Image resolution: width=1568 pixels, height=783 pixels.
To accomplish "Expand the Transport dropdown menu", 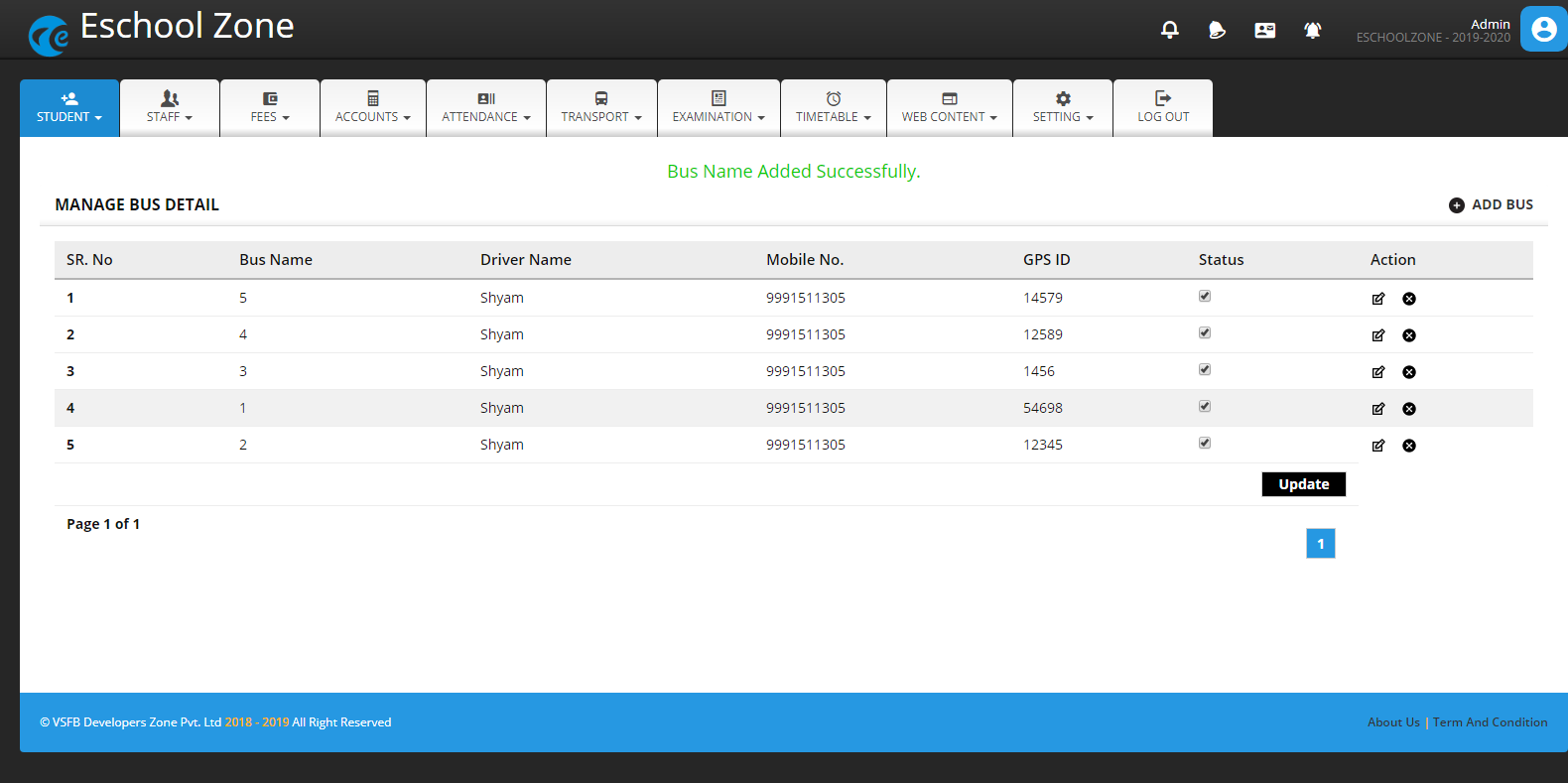I will click(601, 107).
